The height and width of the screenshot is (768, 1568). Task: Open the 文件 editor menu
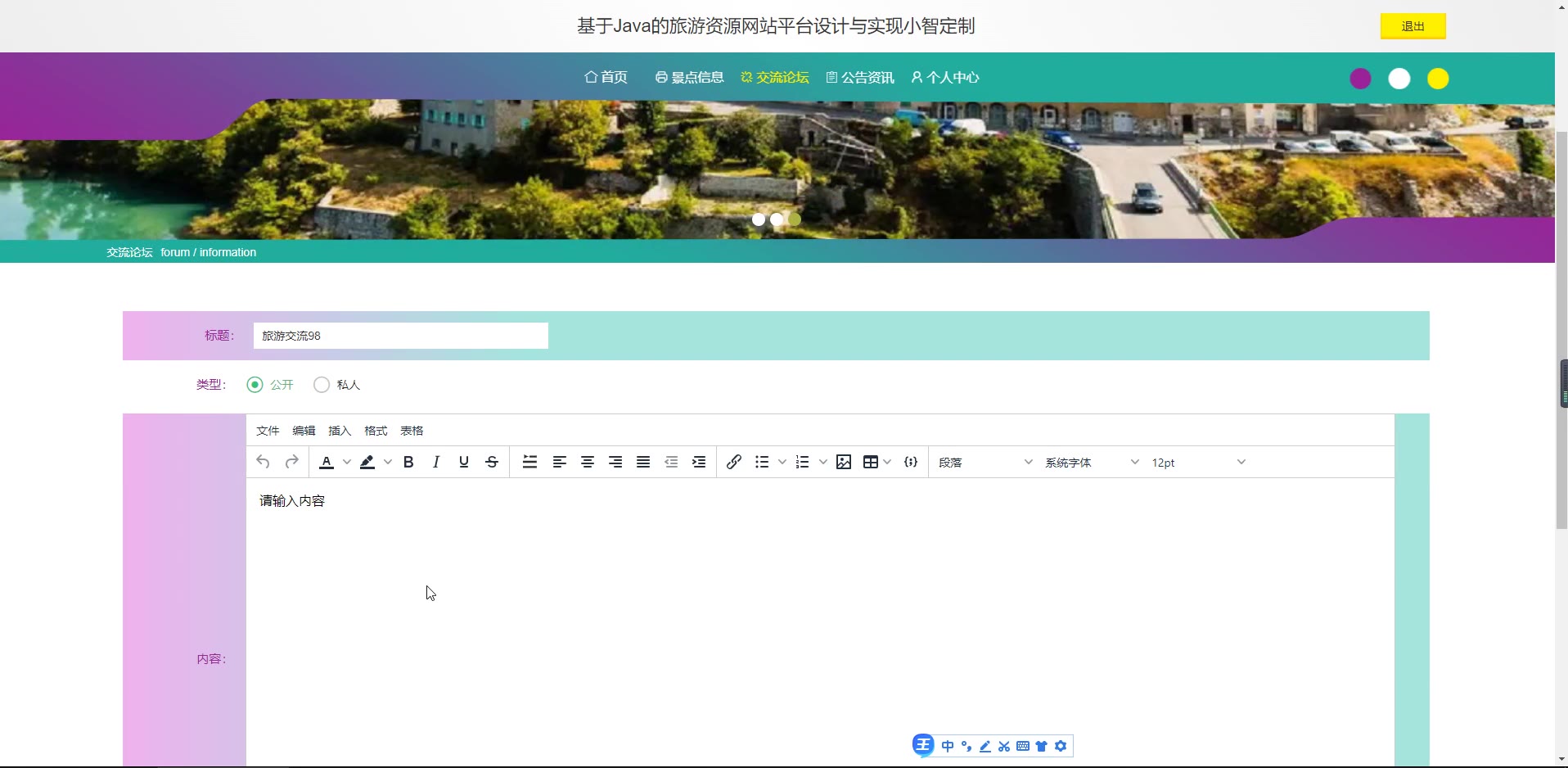pyautogui.click(x=268, y=431)
